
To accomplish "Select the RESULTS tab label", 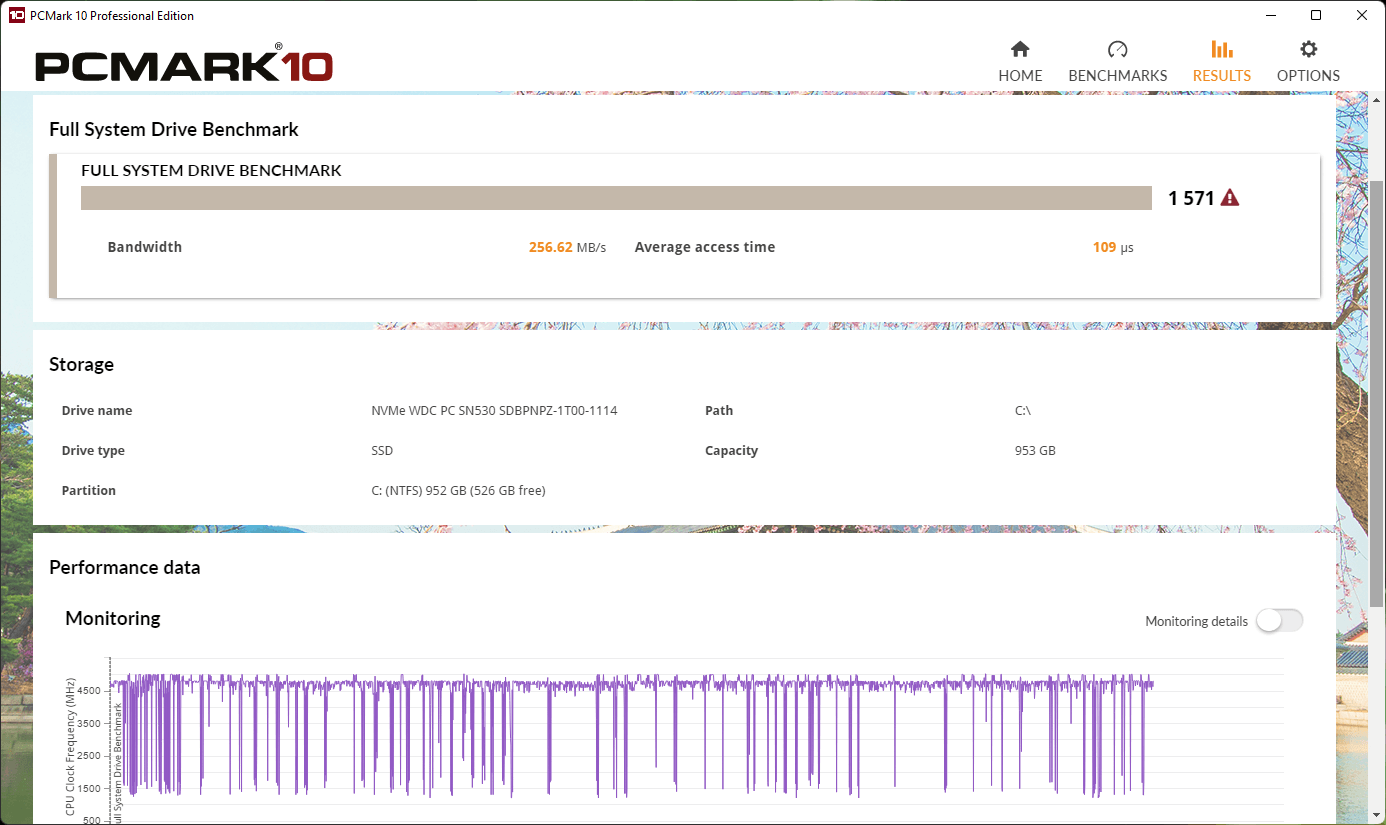I will click(1221, 76).
